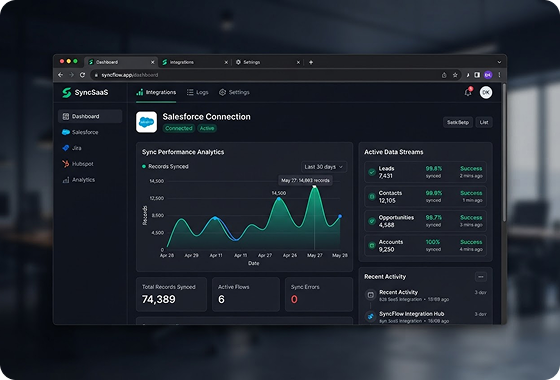Open the Accounts data stream row
Image resolution: width=560 pixels, height=380 pixels.
pos(425,245)
